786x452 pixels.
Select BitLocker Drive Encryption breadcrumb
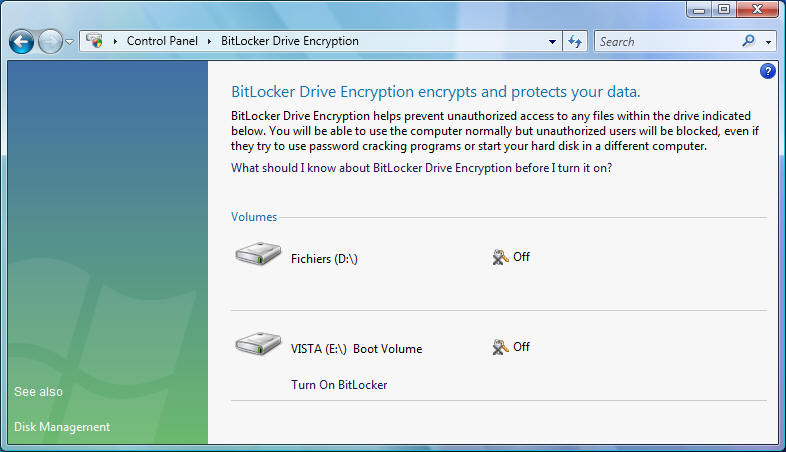coord(289,42)
